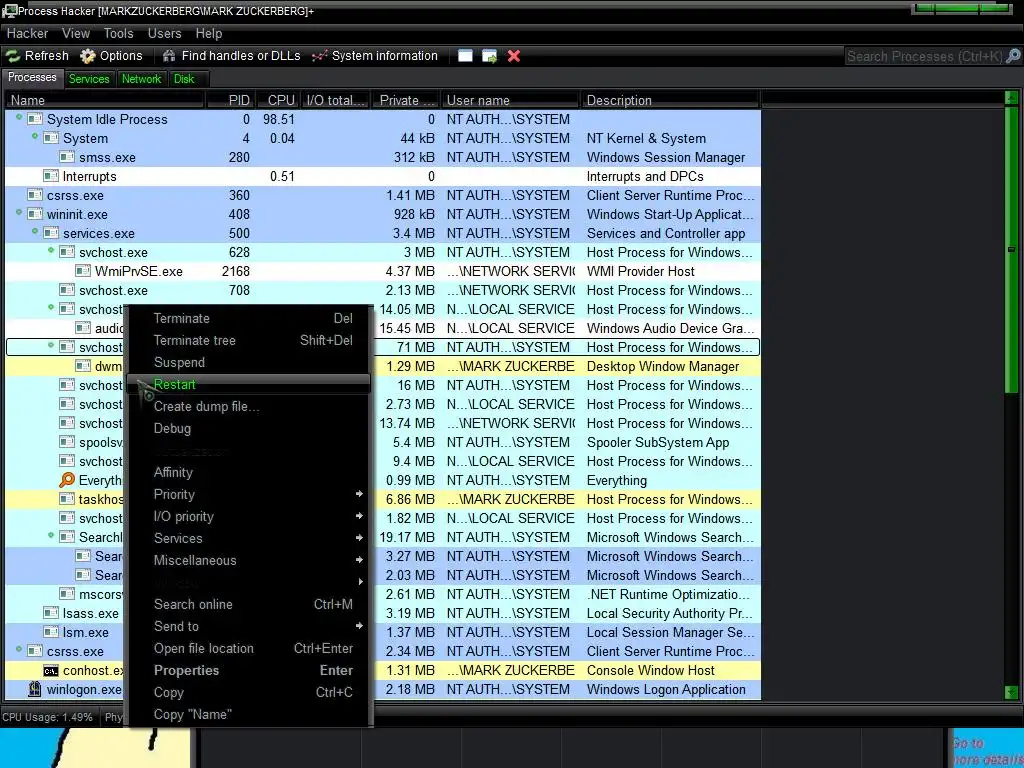Sort by the CPU column header
This screenshot has height=768, width=1024.
pyautogui.click(x=281, y=101)
